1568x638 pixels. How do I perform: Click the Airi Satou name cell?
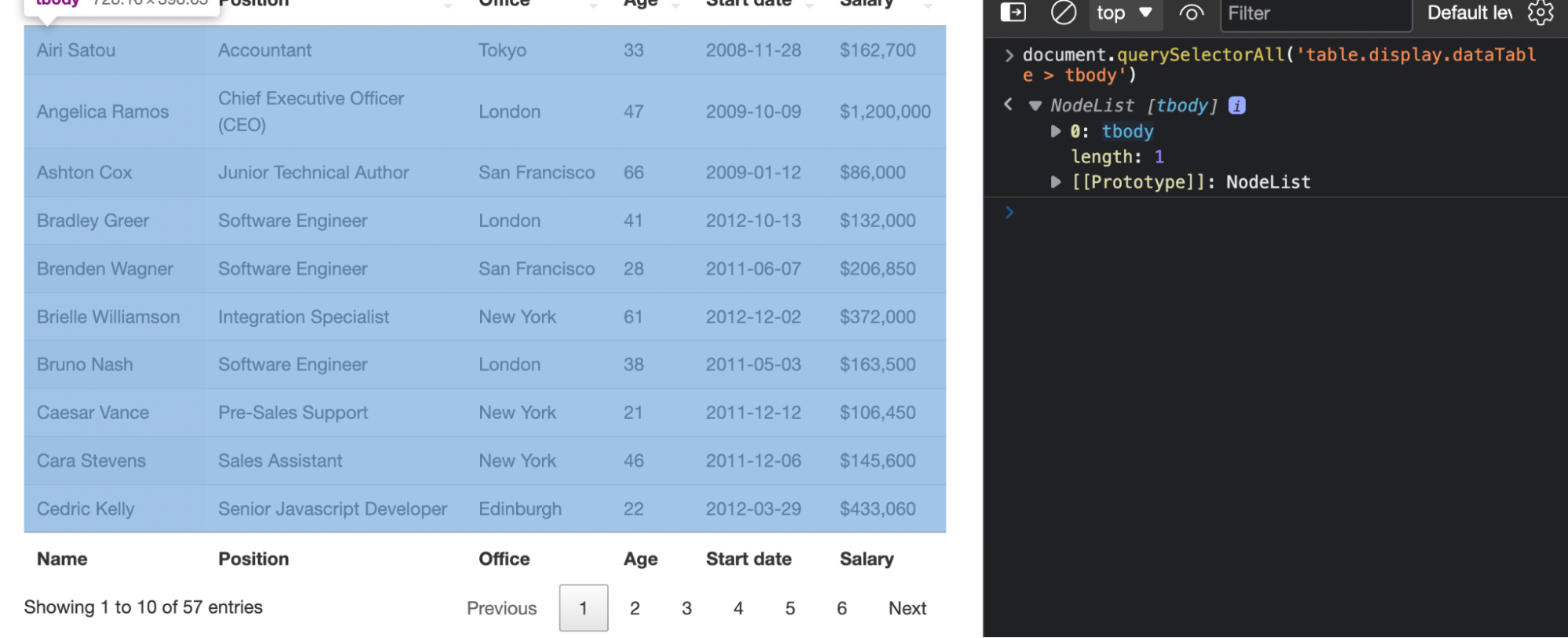click(x=115, y=50)
